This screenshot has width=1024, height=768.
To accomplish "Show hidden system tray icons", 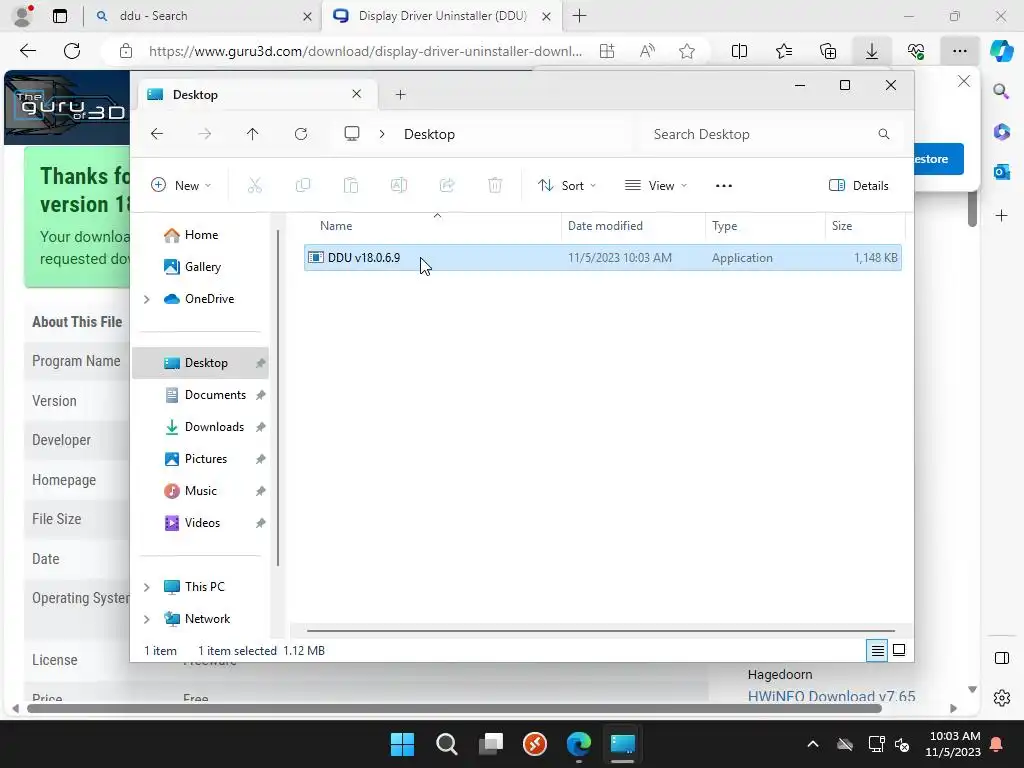I will pos(812,744).
